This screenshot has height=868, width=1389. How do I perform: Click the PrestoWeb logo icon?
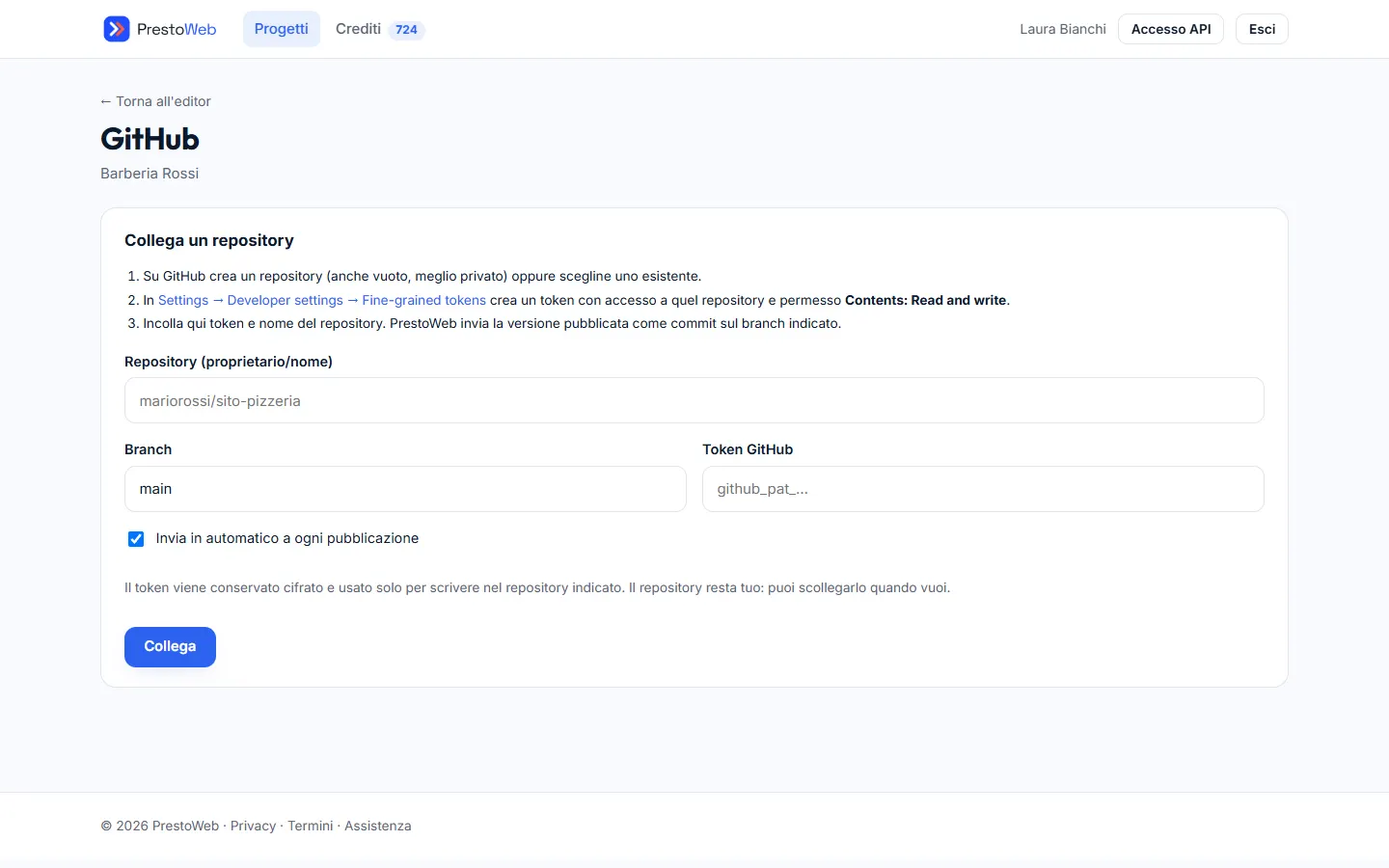[x=117, y=29]
